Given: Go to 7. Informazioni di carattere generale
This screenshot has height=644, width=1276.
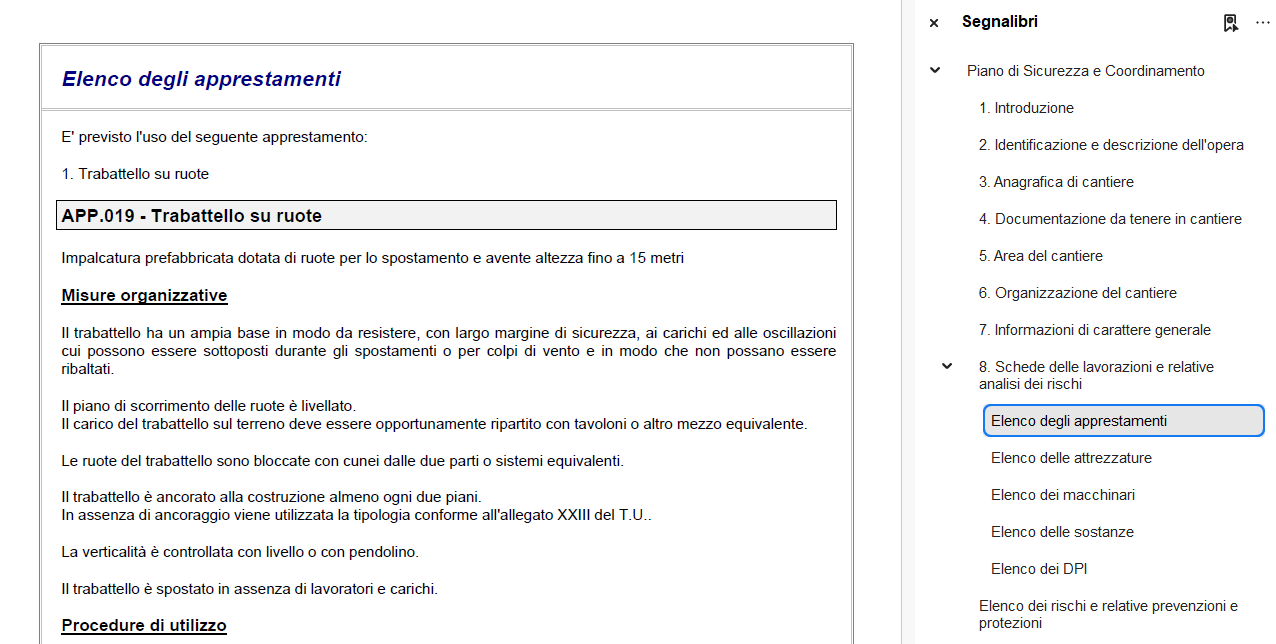Looking at the screenshot, I should coord(1094,330).
